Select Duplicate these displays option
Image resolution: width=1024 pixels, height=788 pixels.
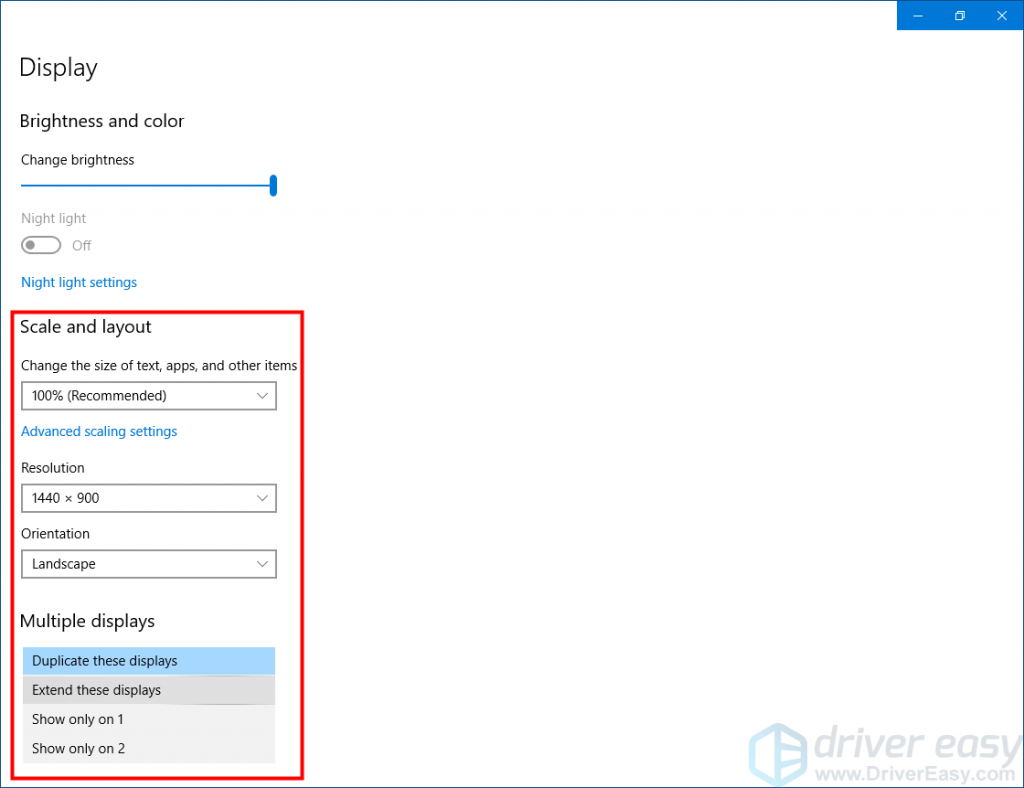point(148,660)
